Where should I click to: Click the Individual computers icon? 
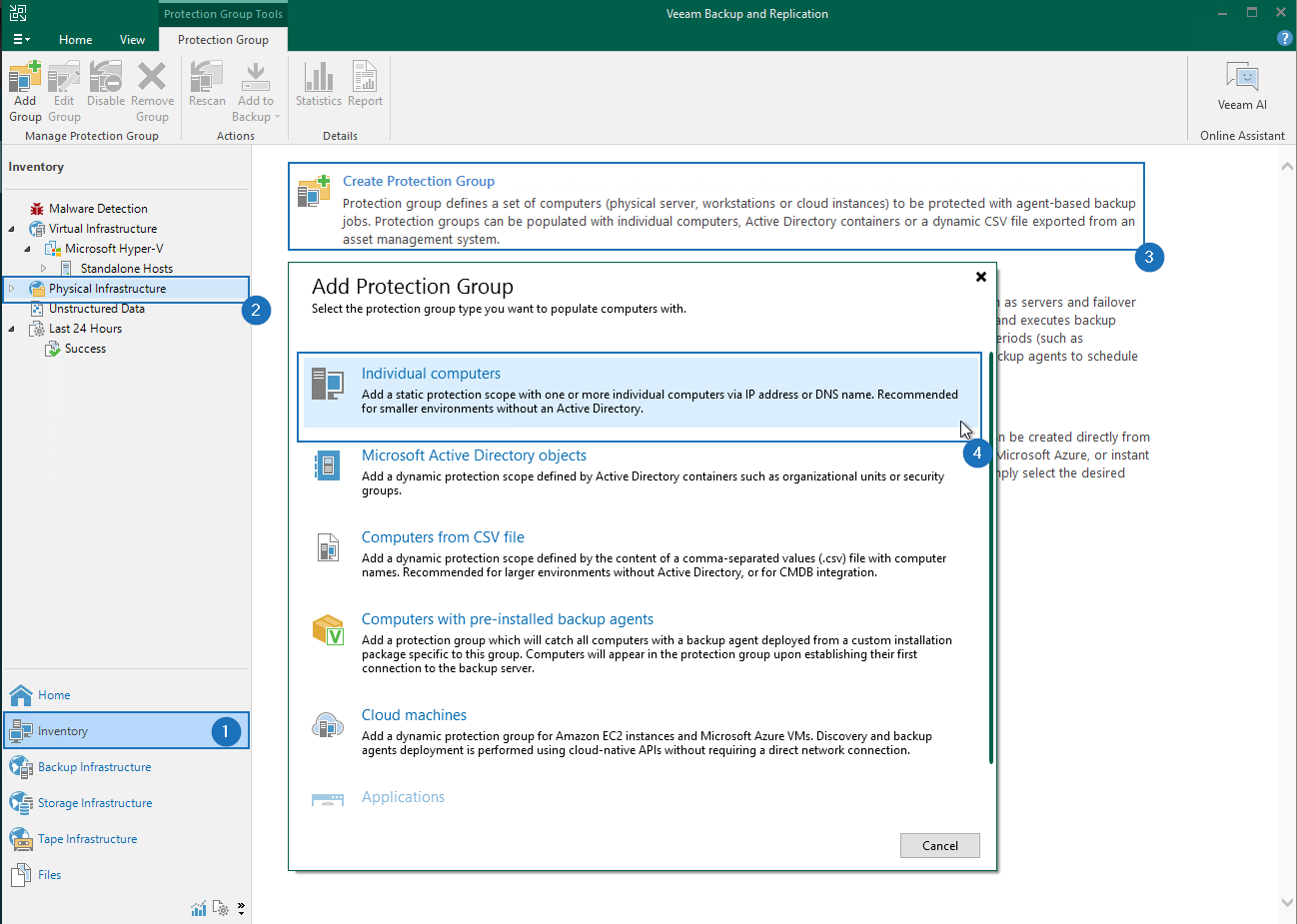328,384
